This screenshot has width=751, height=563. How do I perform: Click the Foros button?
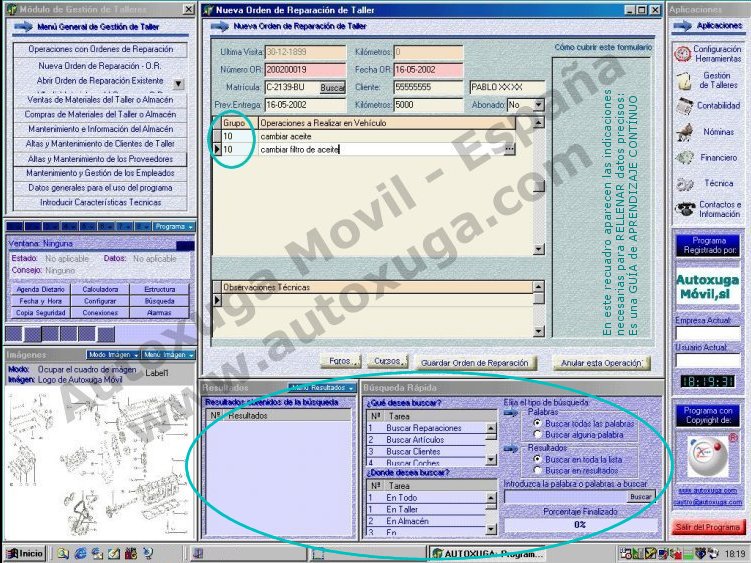tap(341, 361)
